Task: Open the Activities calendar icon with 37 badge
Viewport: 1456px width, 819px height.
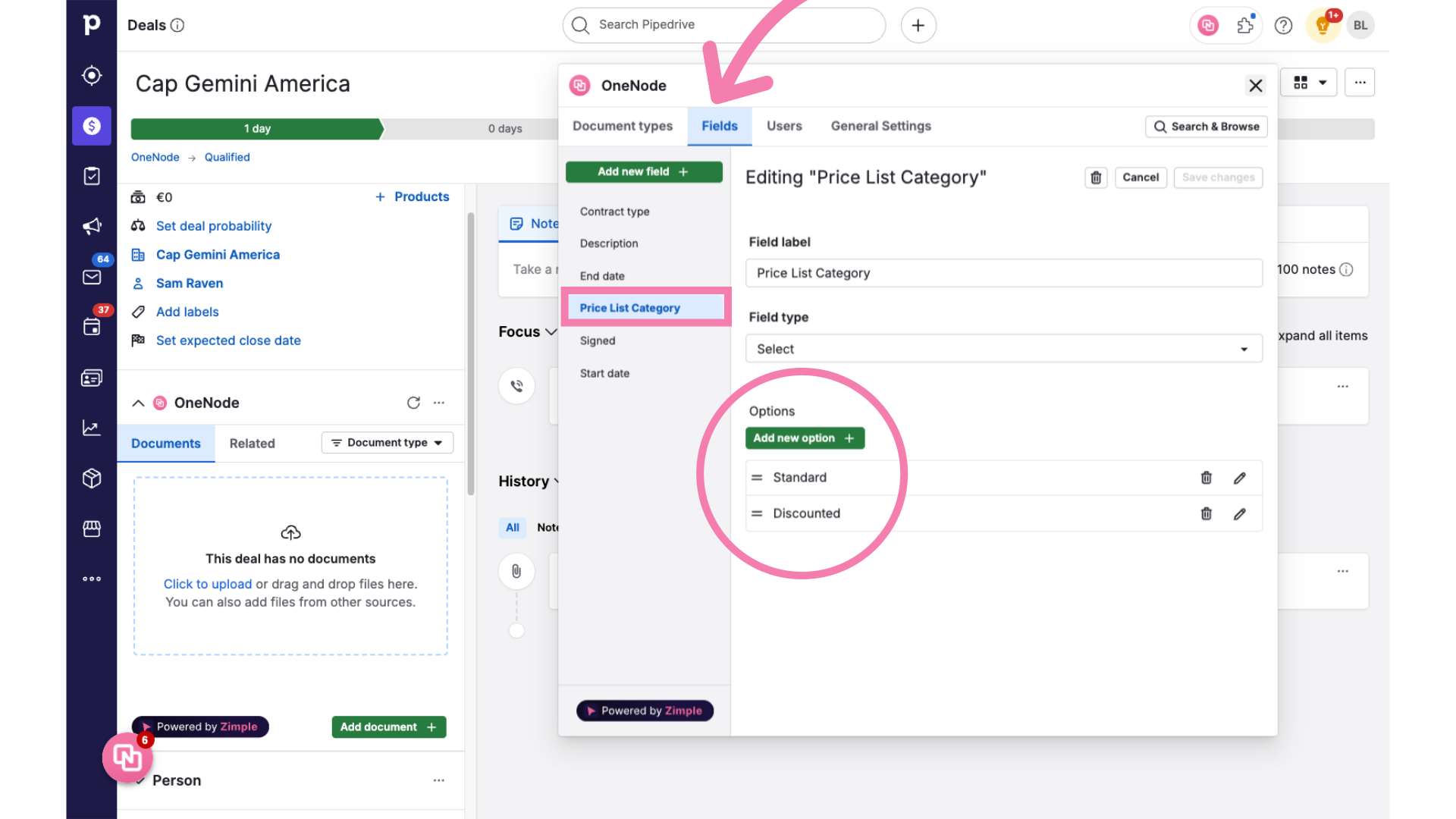Action: click(x=92, y=327)
